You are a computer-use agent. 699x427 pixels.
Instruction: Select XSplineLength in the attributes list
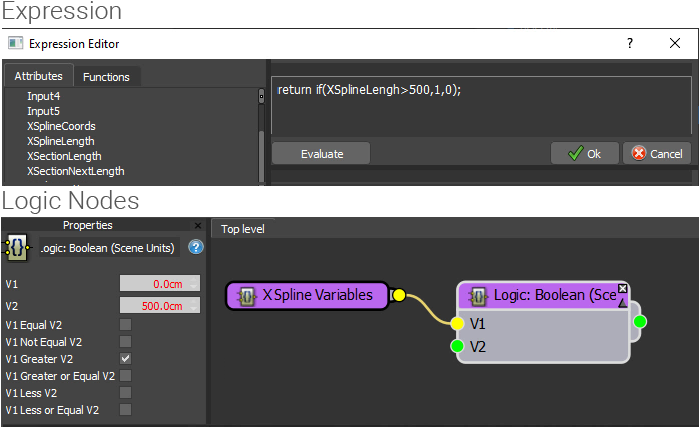61,141
